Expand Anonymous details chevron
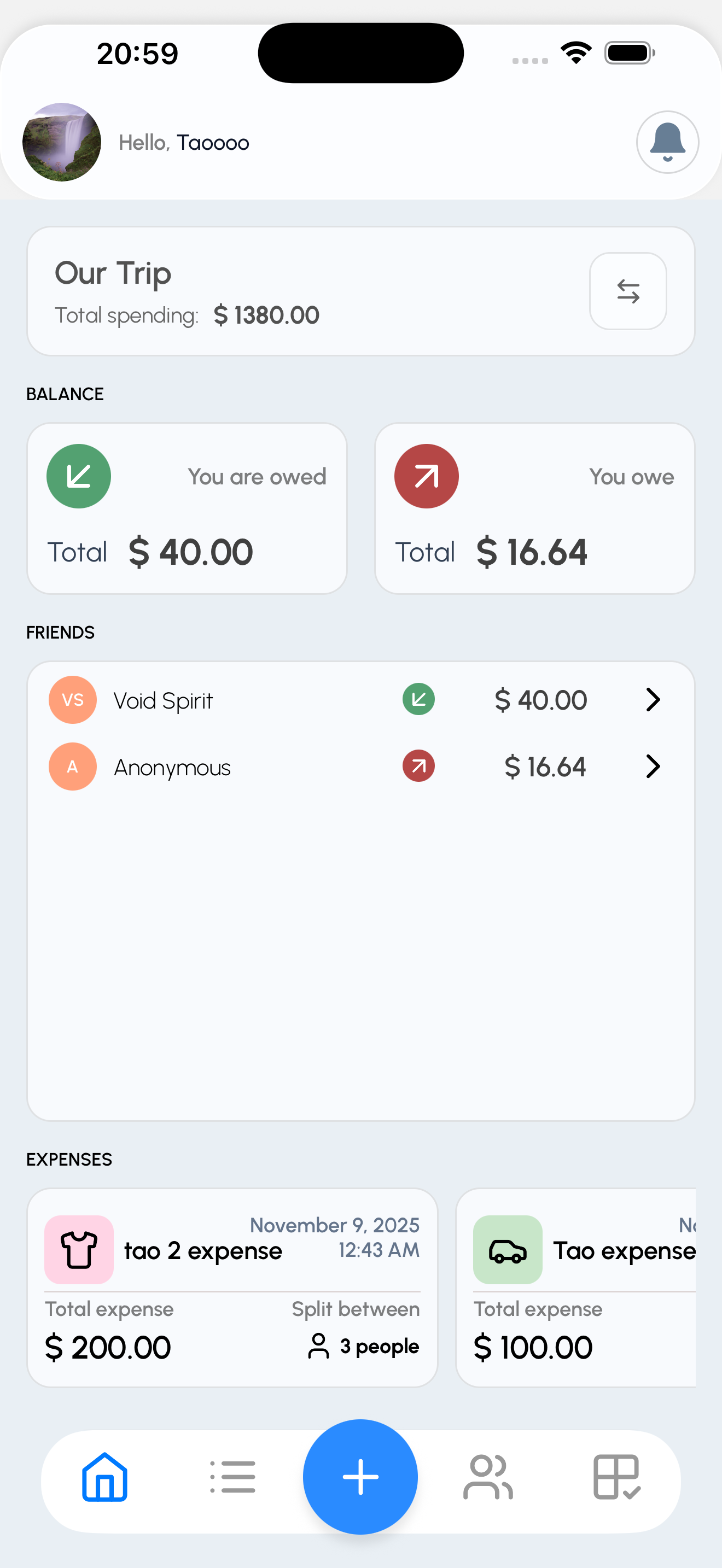 [x=653, y=767]
